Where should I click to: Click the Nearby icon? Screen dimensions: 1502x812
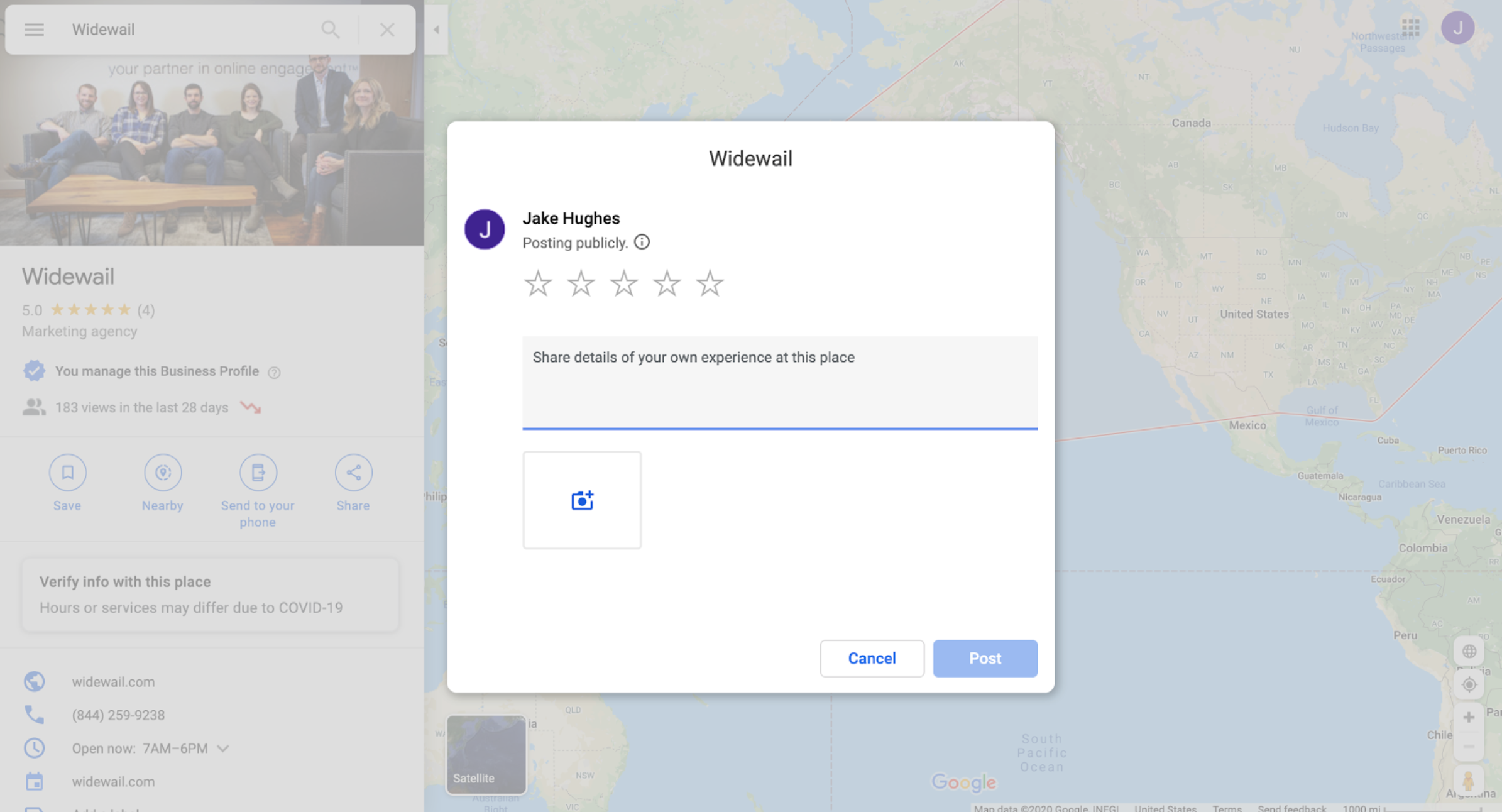click(x=163, y=473)
